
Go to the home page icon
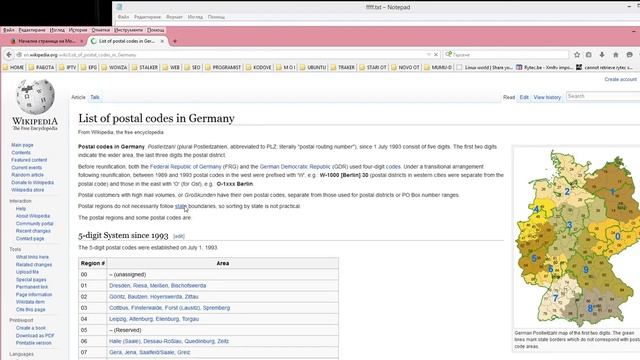pos(616,54)
